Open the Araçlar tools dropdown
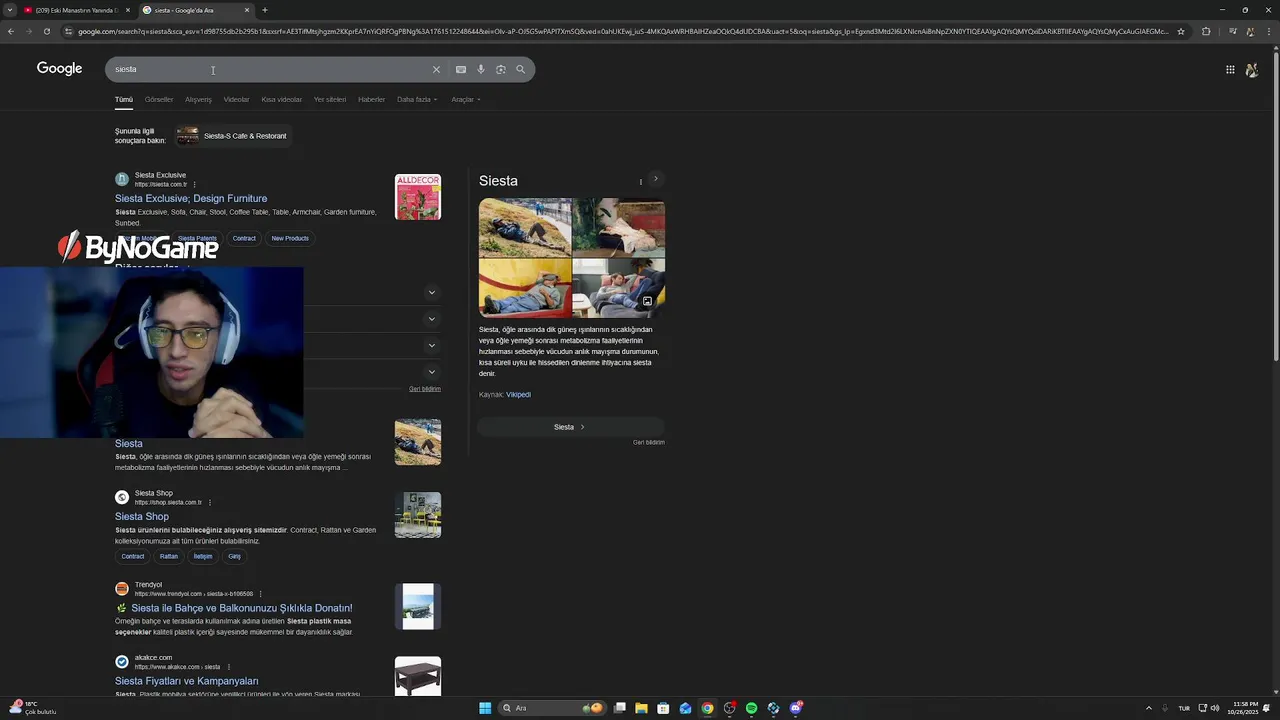Image resolution: width=1280 pixels, height=720 pixels. (x=465, y=99)
